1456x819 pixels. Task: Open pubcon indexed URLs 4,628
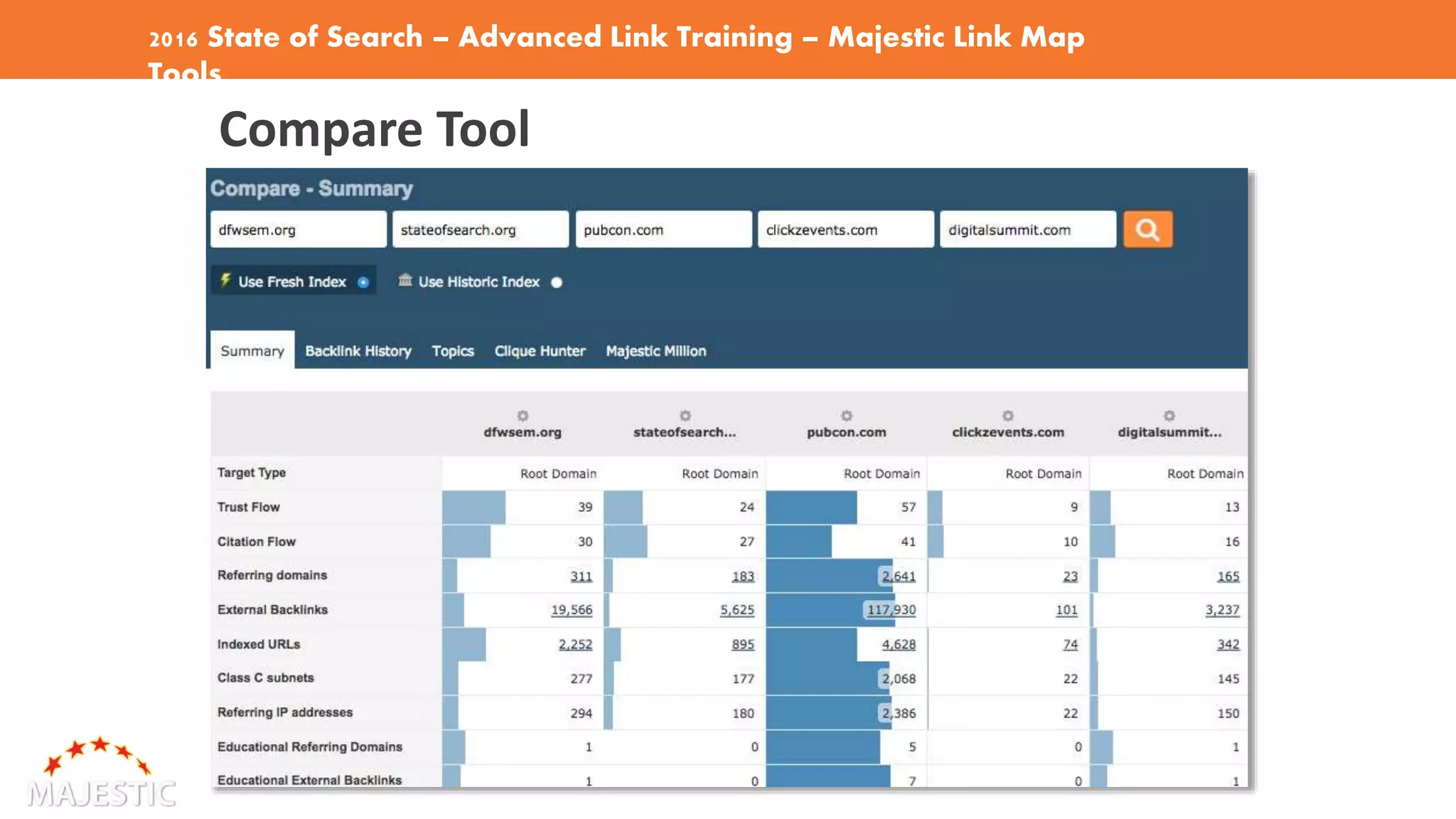(x=899, y=644)
